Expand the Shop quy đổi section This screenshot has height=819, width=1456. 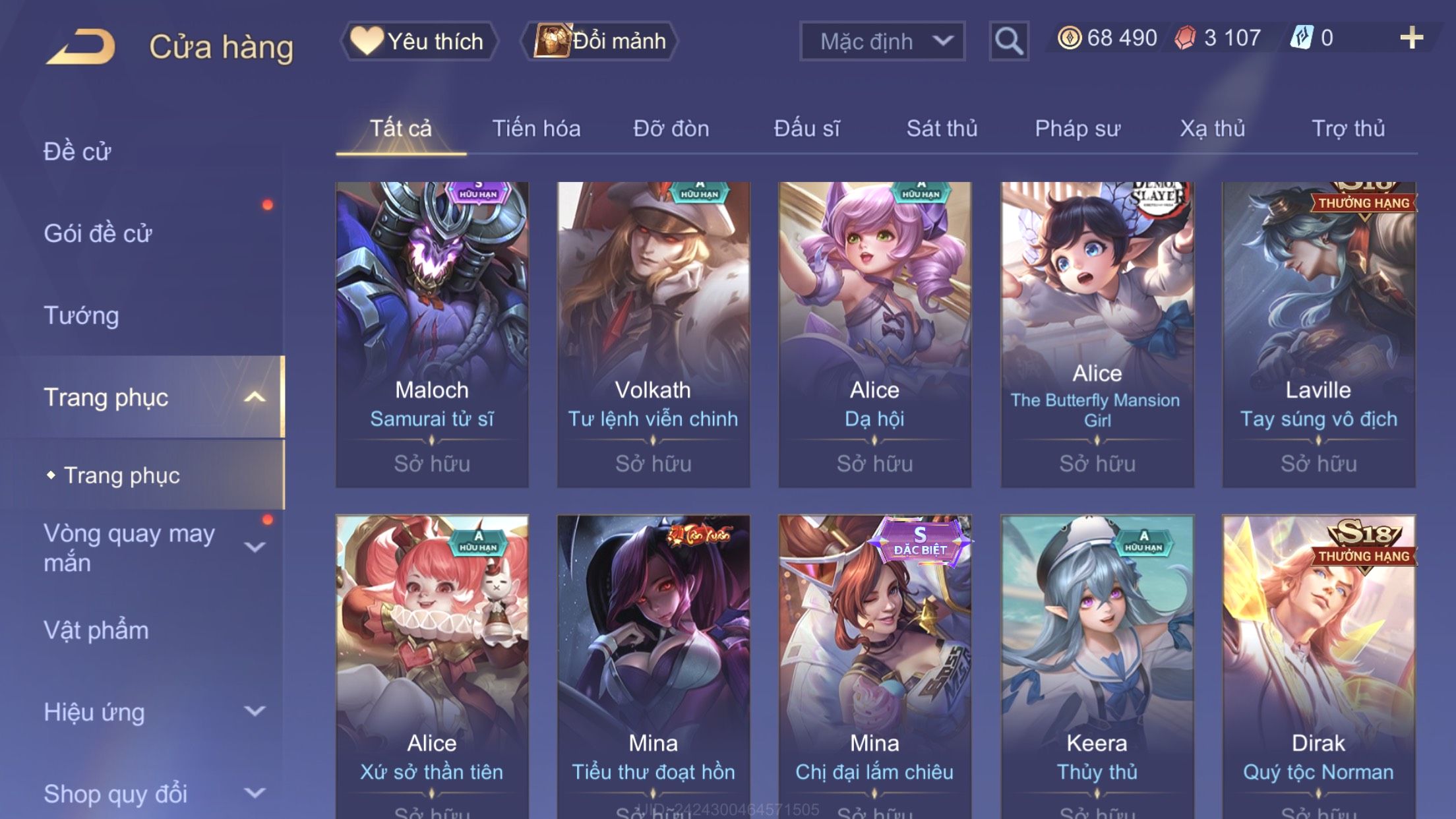pyautogui.click(x=255, y=793)
